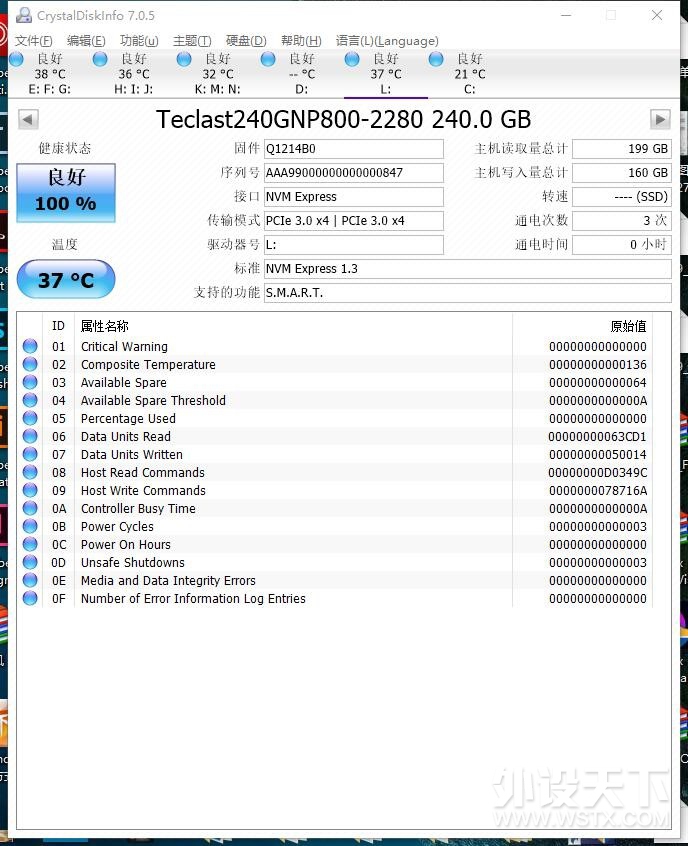Go to next disk with right arrow
Image resolution: width=688 pixels, height=846 pixels.
tap(660, 119)
